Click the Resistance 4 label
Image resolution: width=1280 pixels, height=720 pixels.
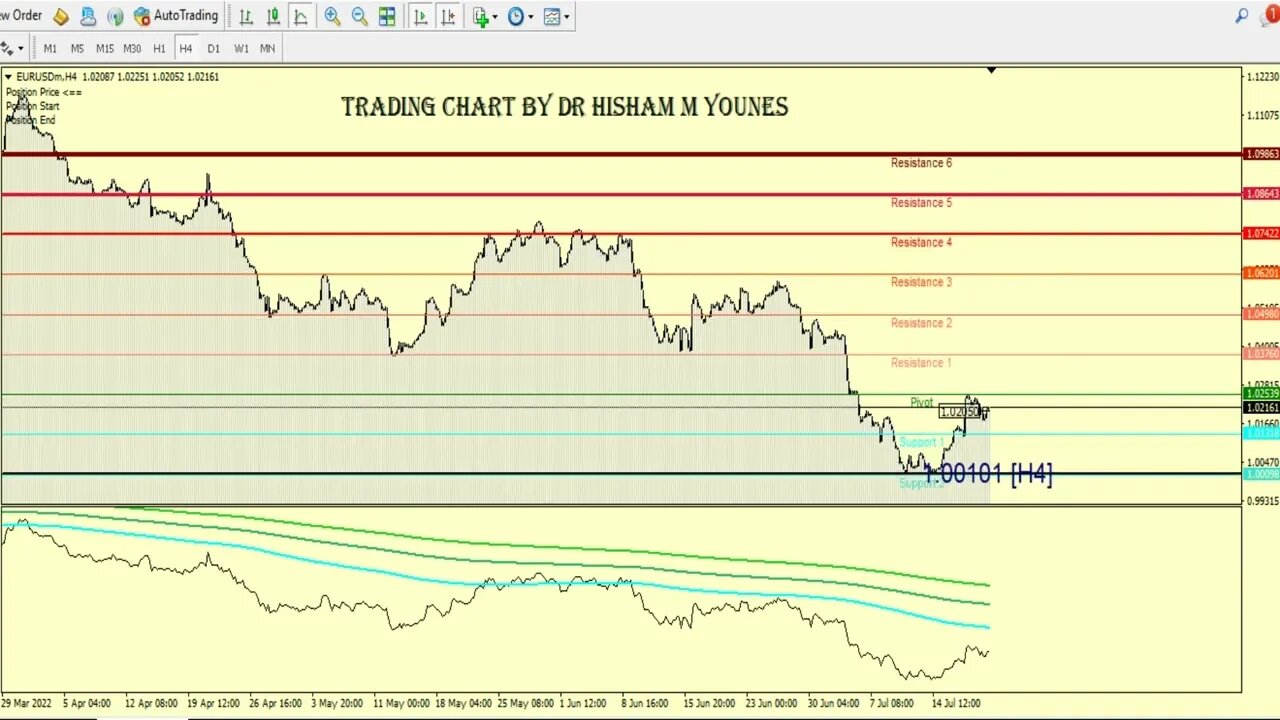point(921,243)
